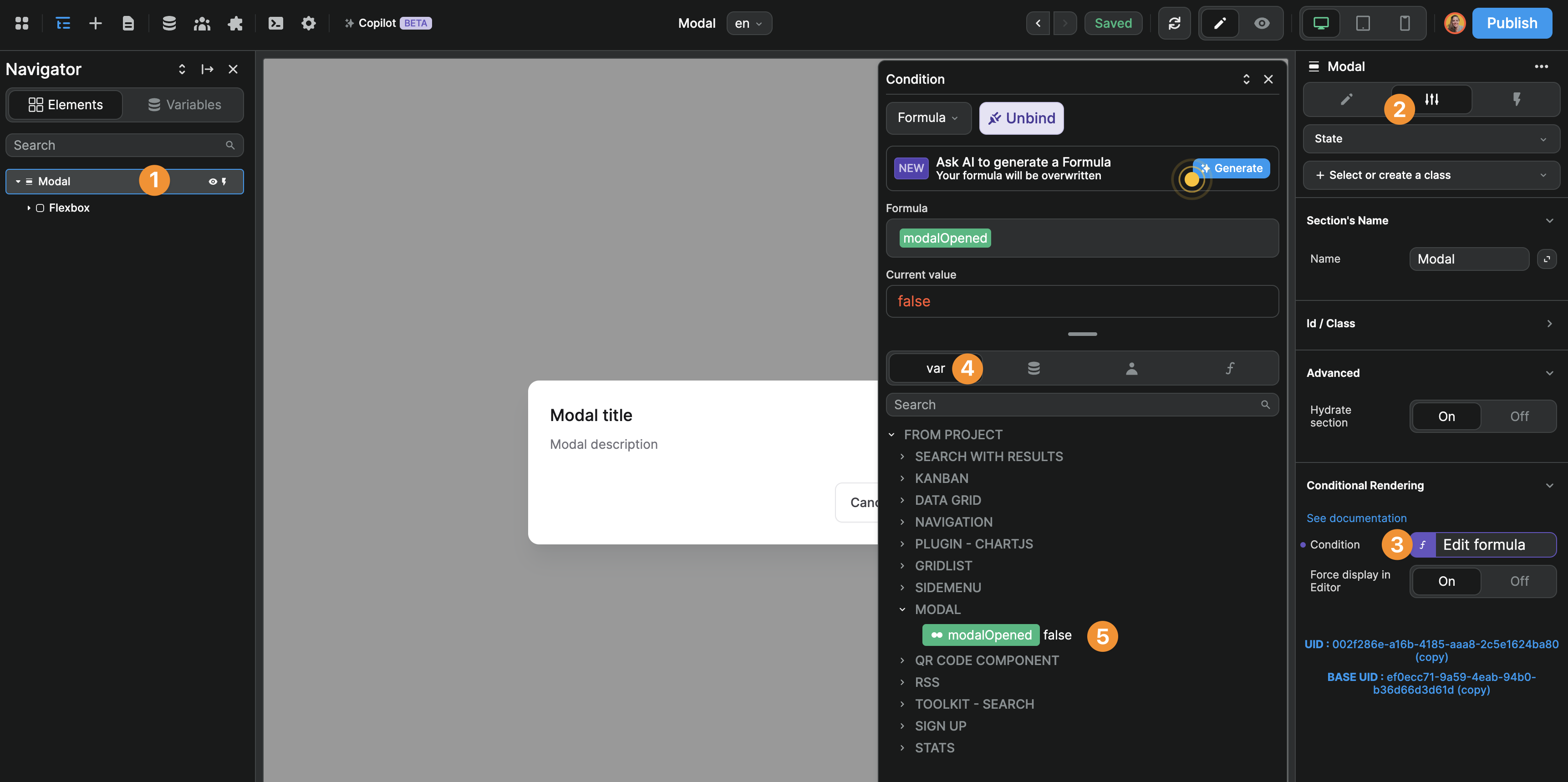Open the Add element plus icon
This screenshot has height=782, width=1568.
tap(96, 23)
